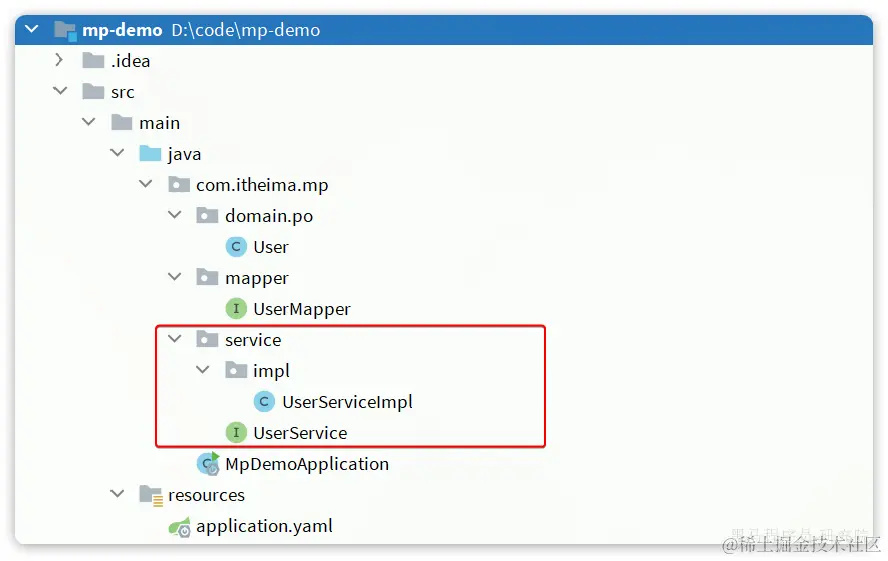Click the UserServiceImpl class icon
888x561 pixels.
264,402
